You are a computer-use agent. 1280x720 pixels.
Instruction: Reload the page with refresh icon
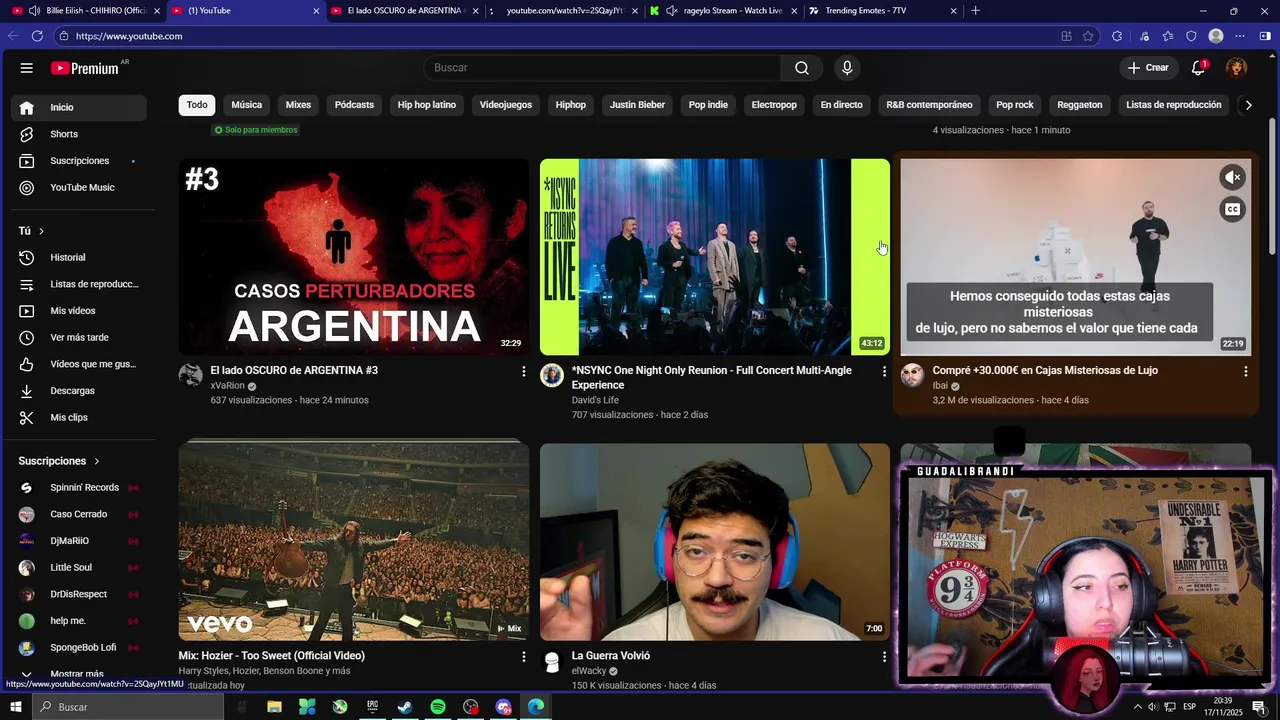[x=37, y=36]
